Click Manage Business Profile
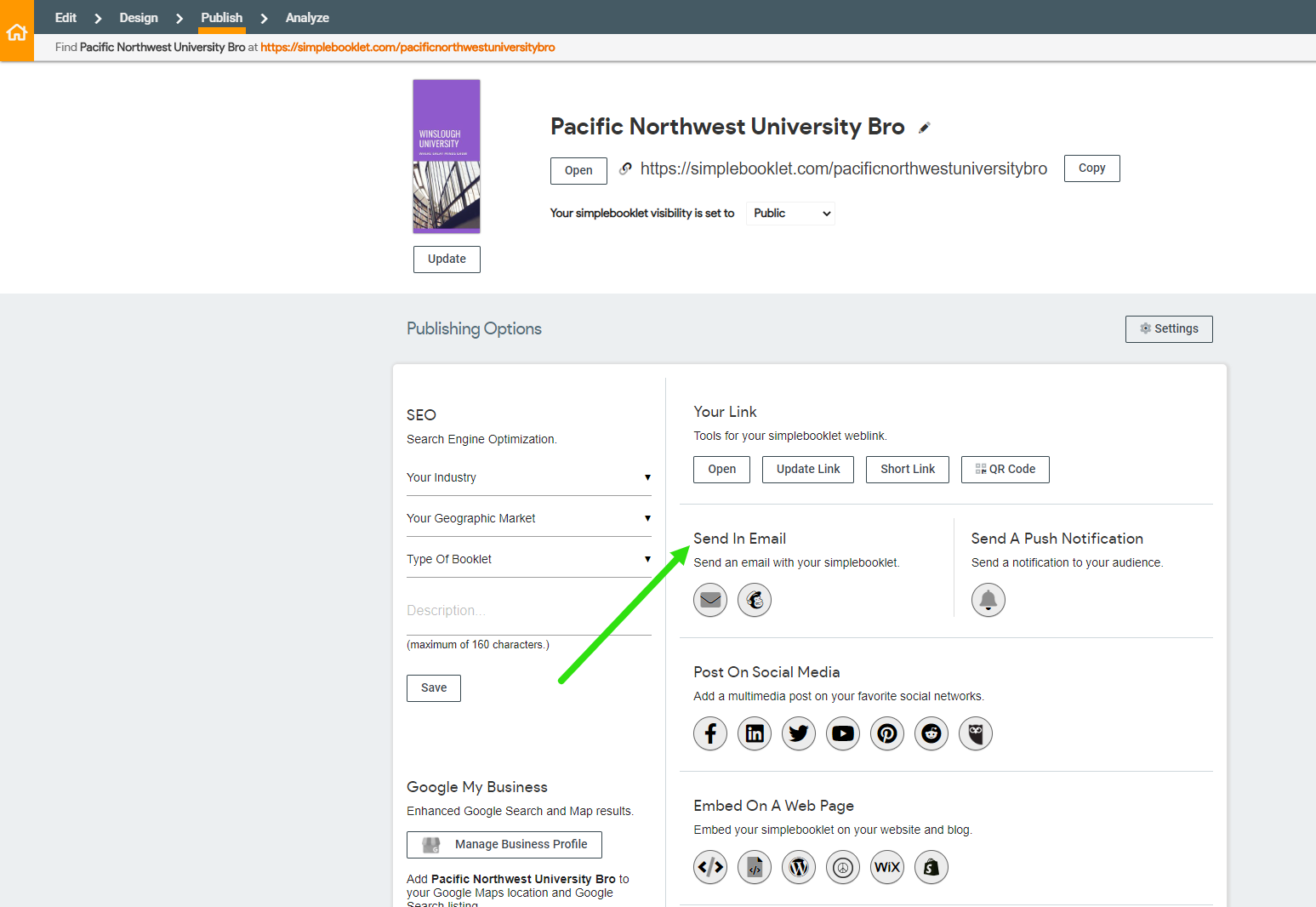 504,845
